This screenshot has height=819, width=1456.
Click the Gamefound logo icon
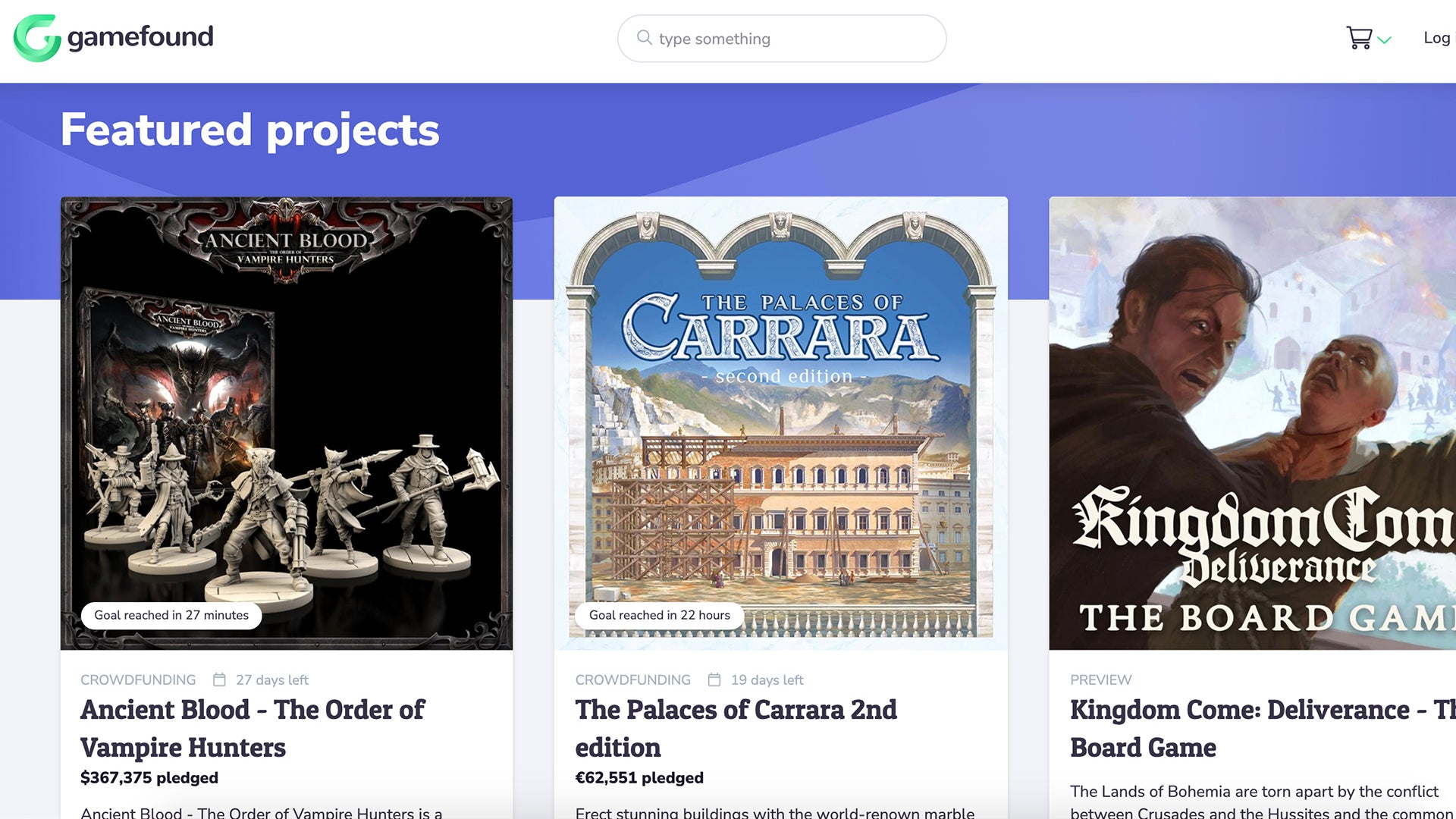click(37, 38)
